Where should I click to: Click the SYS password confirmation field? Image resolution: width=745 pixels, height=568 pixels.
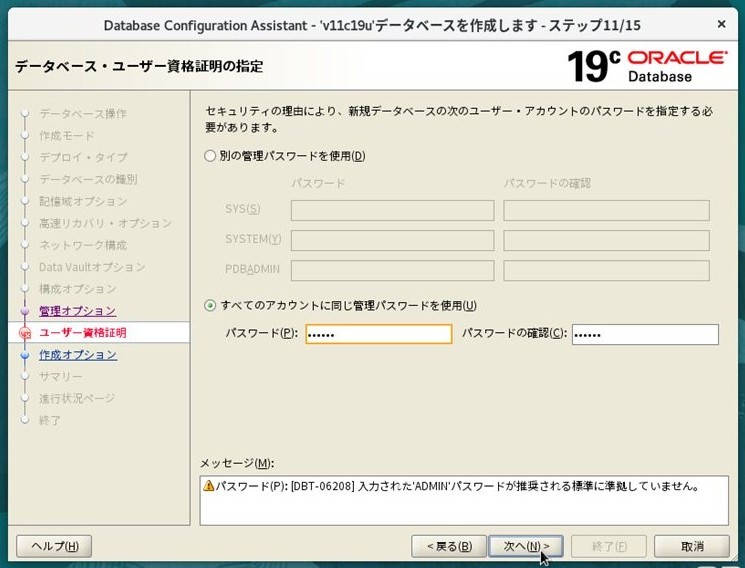point(607,211)
